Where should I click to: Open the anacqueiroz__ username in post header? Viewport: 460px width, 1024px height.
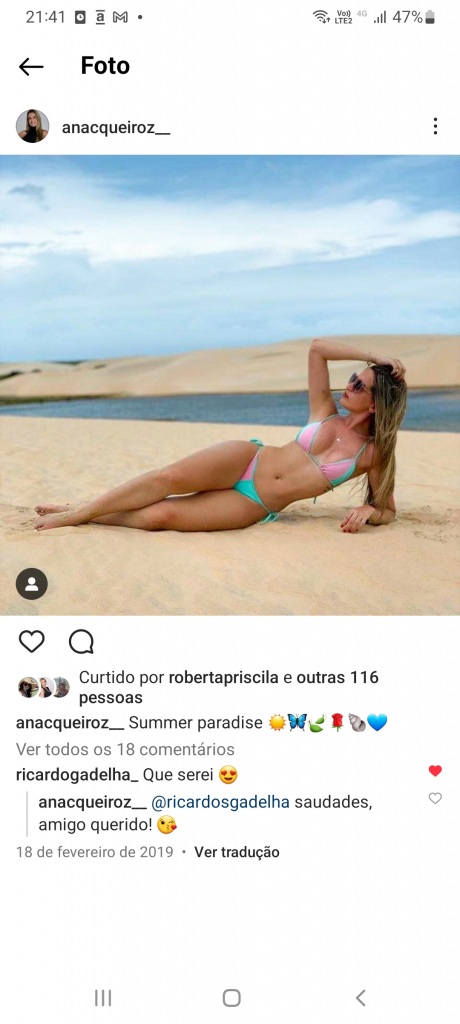(x=116, y=127)
